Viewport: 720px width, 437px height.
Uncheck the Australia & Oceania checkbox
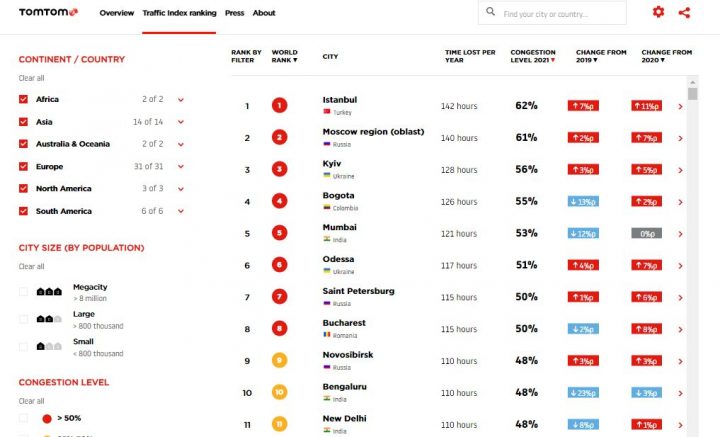(x=23, y=144)
